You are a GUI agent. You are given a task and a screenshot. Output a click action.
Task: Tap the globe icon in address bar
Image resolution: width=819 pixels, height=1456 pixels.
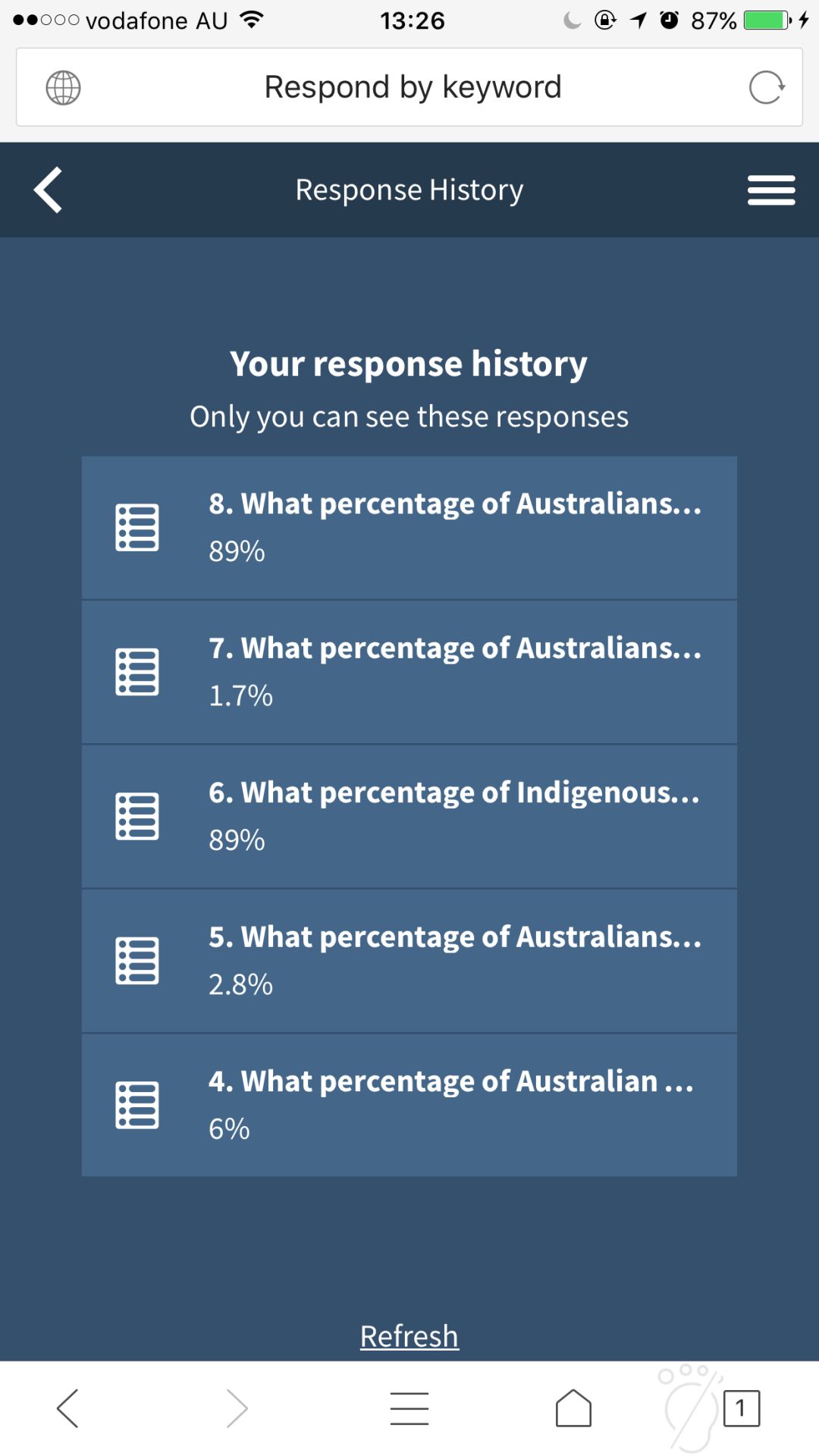[x=63, y=88]
